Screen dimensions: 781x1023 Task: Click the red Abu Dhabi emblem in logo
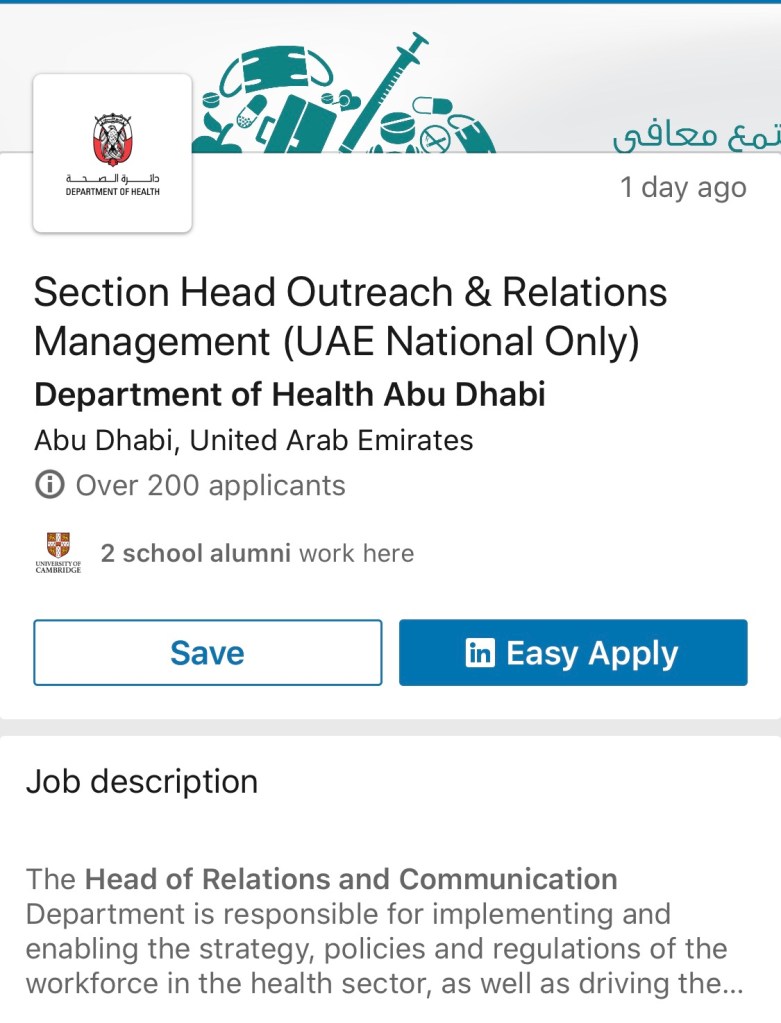(112, 137)
